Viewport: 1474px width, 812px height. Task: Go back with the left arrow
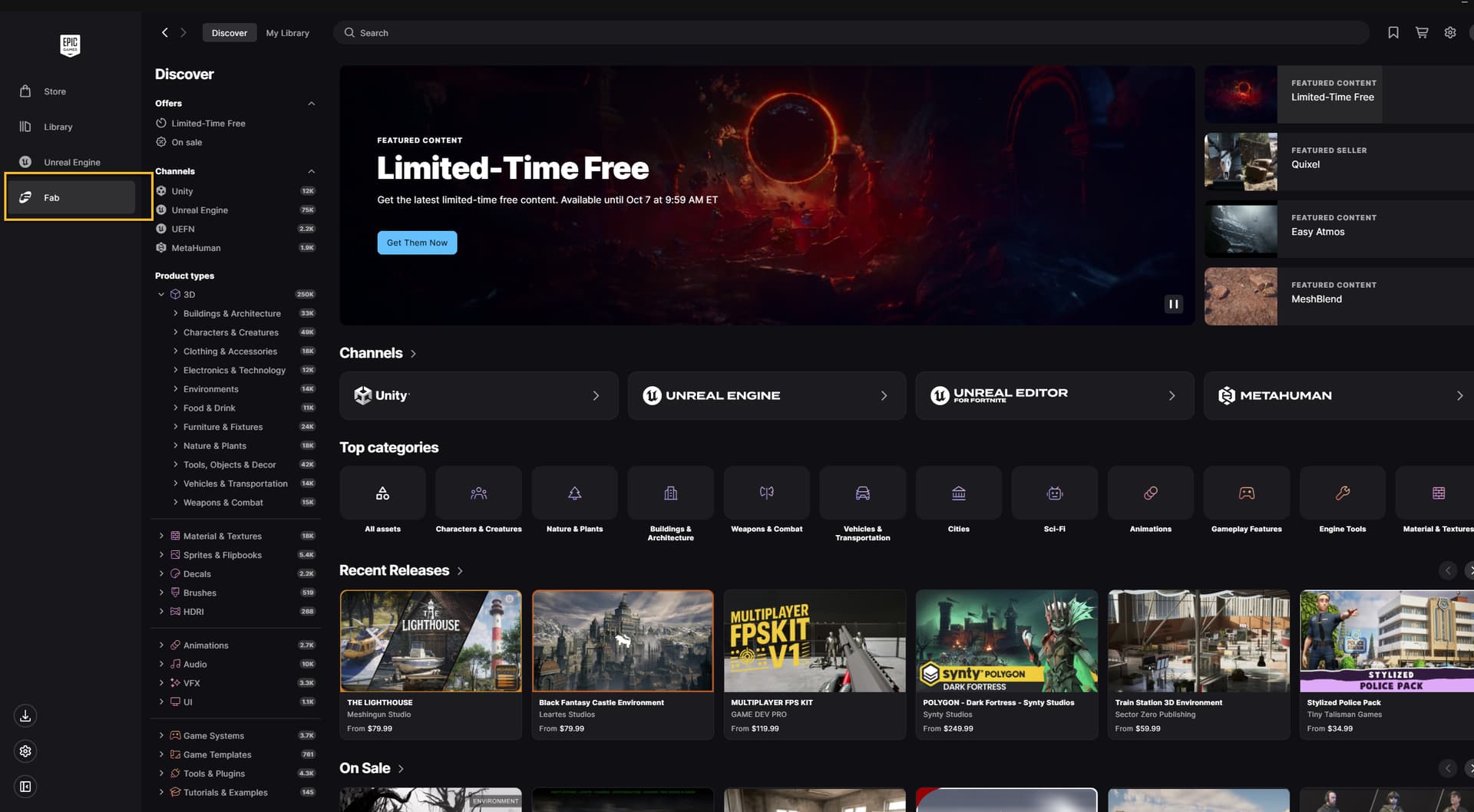point(164,32)
